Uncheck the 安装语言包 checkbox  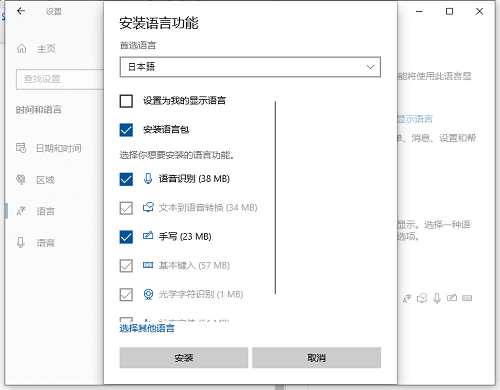pyautogui.click(x=126, y=130)
